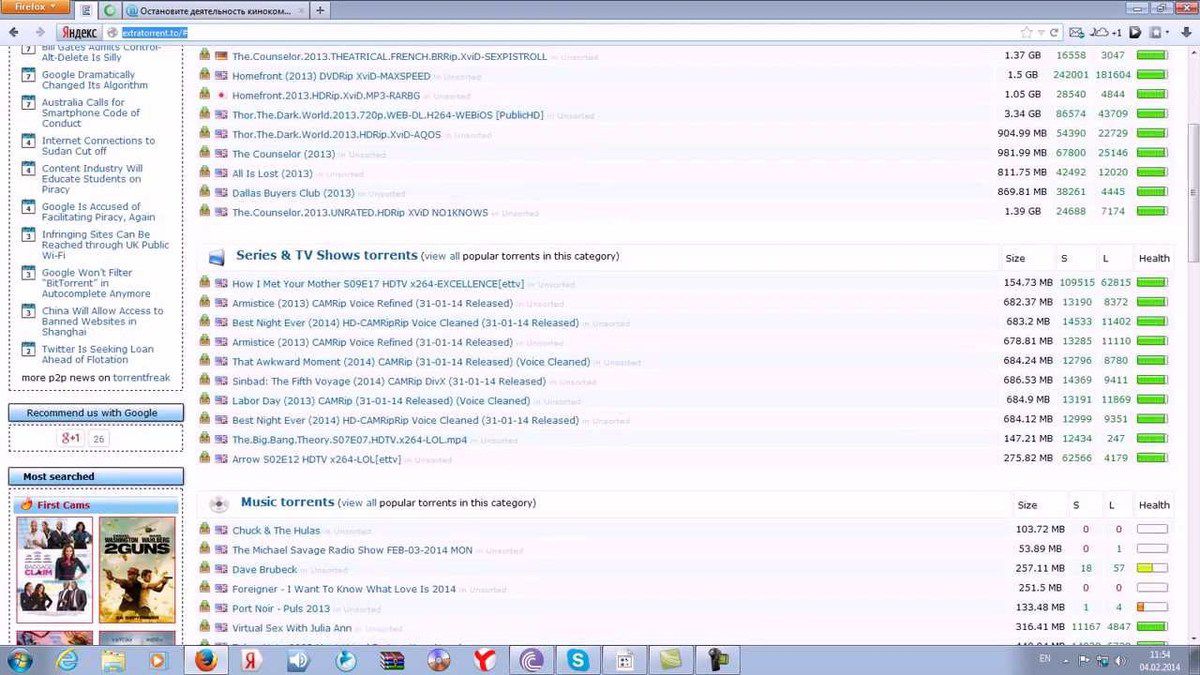This screenshot has height=675, width=1200.
Task: Open the Firefox application menu button
Action: point(37,6)
